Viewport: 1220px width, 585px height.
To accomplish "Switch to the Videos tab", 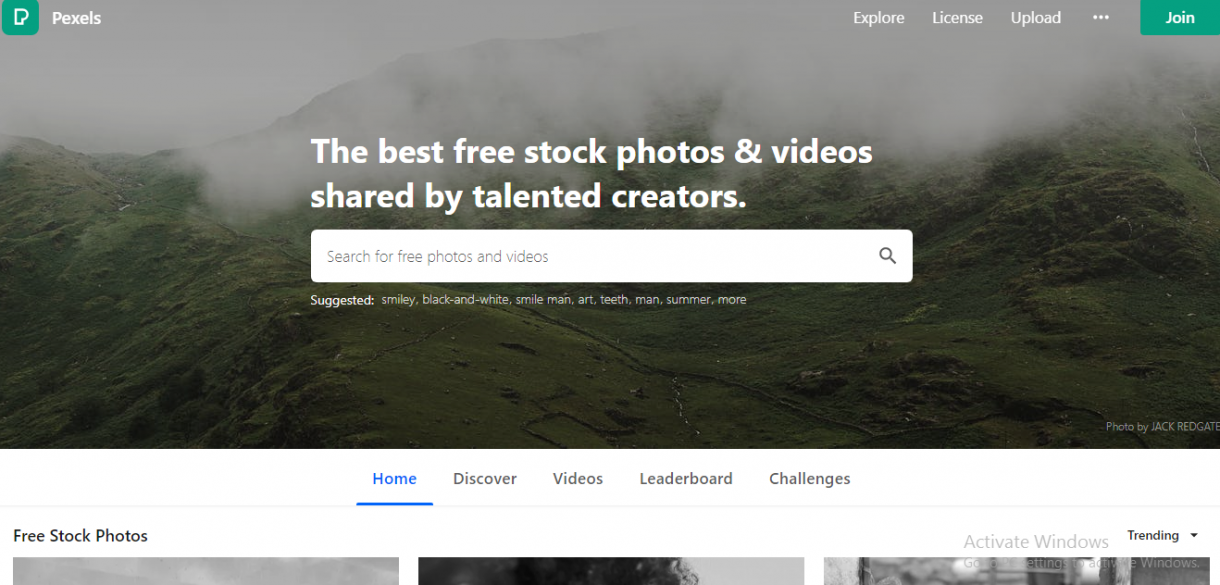I will coord(577,479).
